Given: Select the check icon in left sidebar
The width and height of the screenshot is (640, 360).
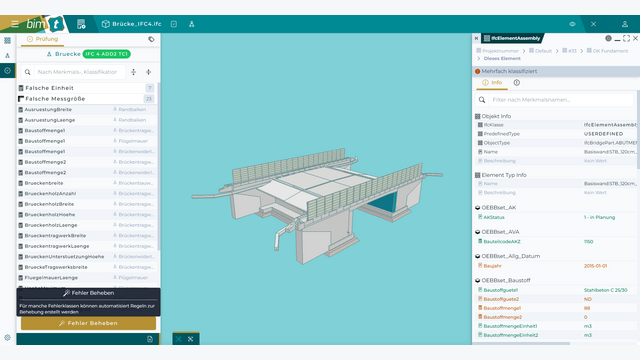Looking at the screenshot, I should [7, 71].
